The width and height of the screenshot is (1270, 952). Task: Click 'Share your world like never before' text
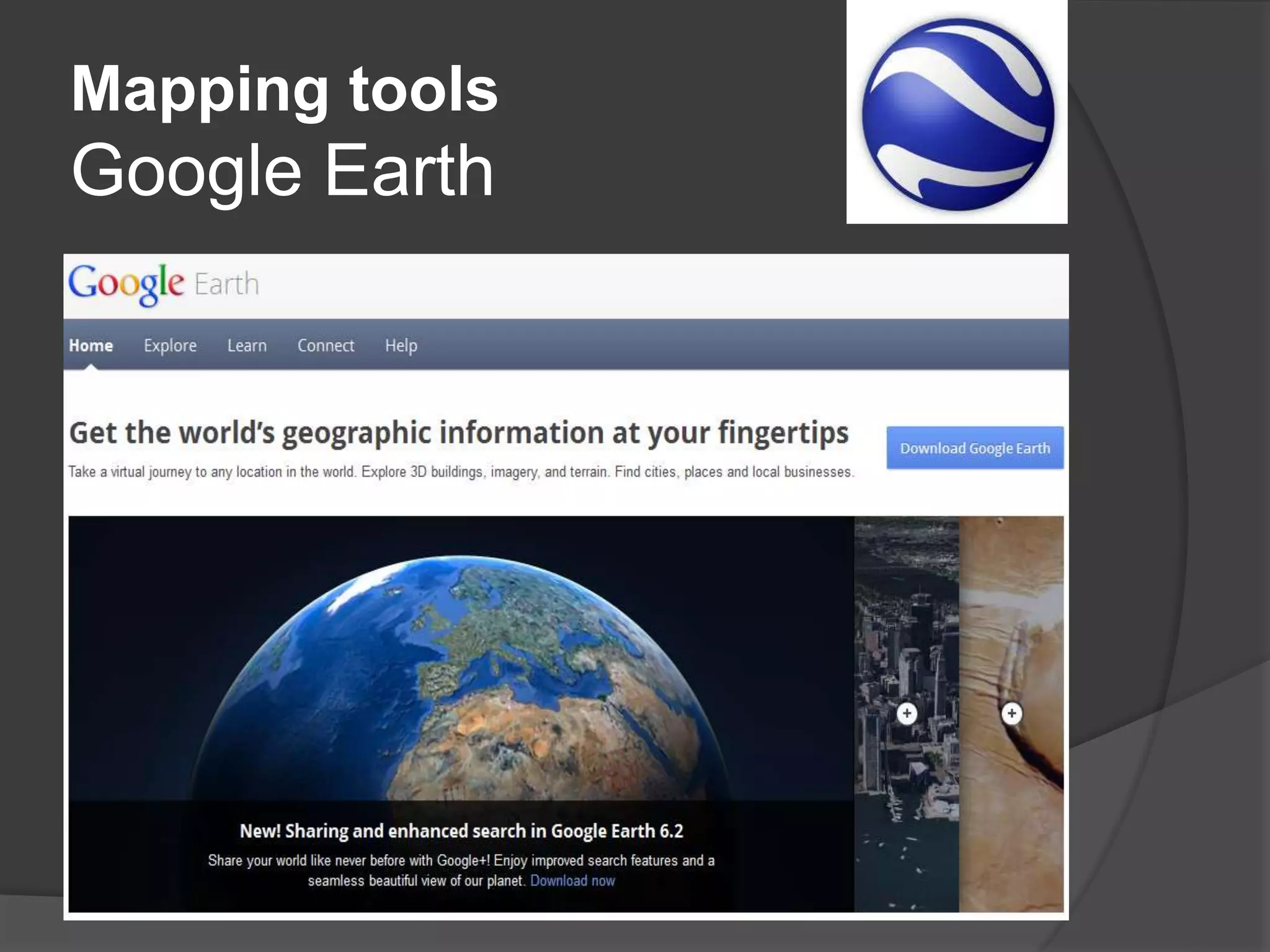(461, 870)
